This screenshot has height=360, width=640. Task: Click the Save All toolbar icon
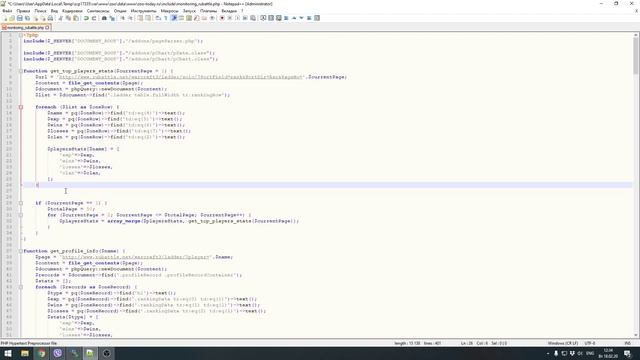(27, 18)
